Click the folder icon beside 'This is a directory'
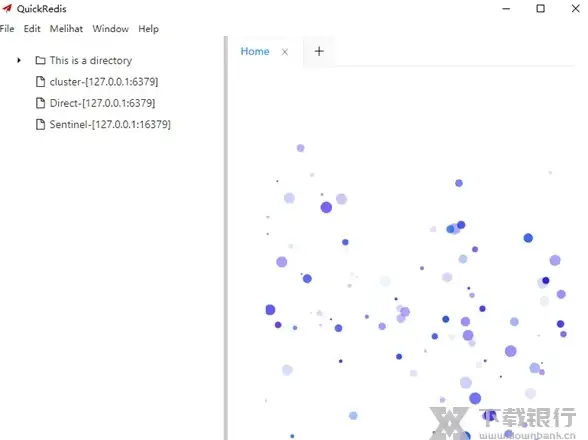The height and width of the screenshot is (440, 588). pos(40,60)
